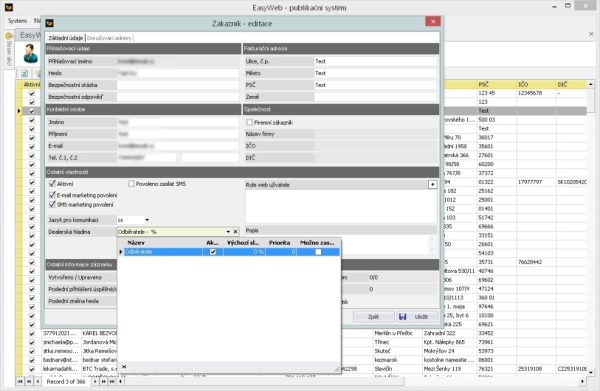
Task: Sort popup list by Priorita column
Action: pyautogui.click(x=281, y=243)
